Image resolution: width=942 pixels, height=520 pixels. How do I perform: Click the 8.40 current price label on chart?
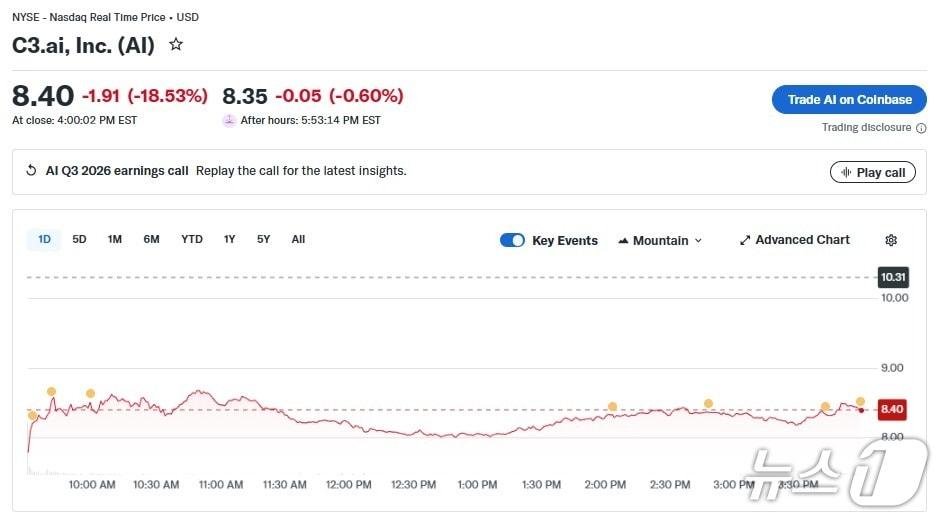point(891,409)
